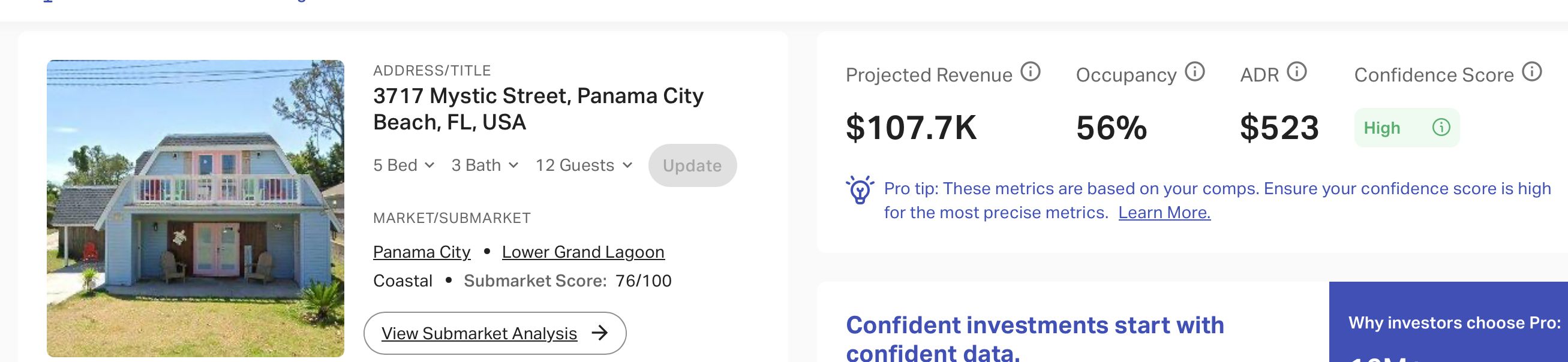The height and width of the screenshot is (362, 1568).
Task: Click the info icon beside ADR
Action: (1297, 73)
